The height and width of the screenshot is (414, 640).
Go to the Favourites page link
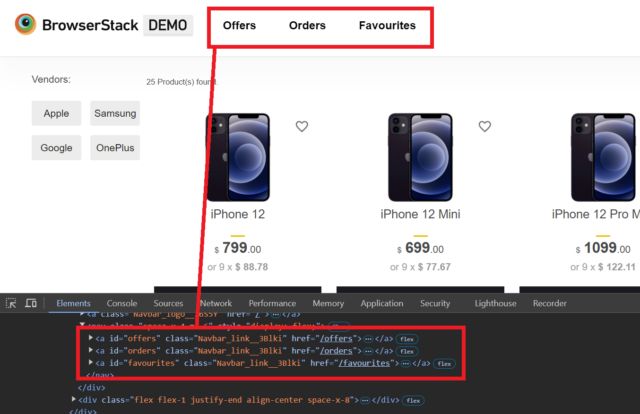(x=387, y=25)
